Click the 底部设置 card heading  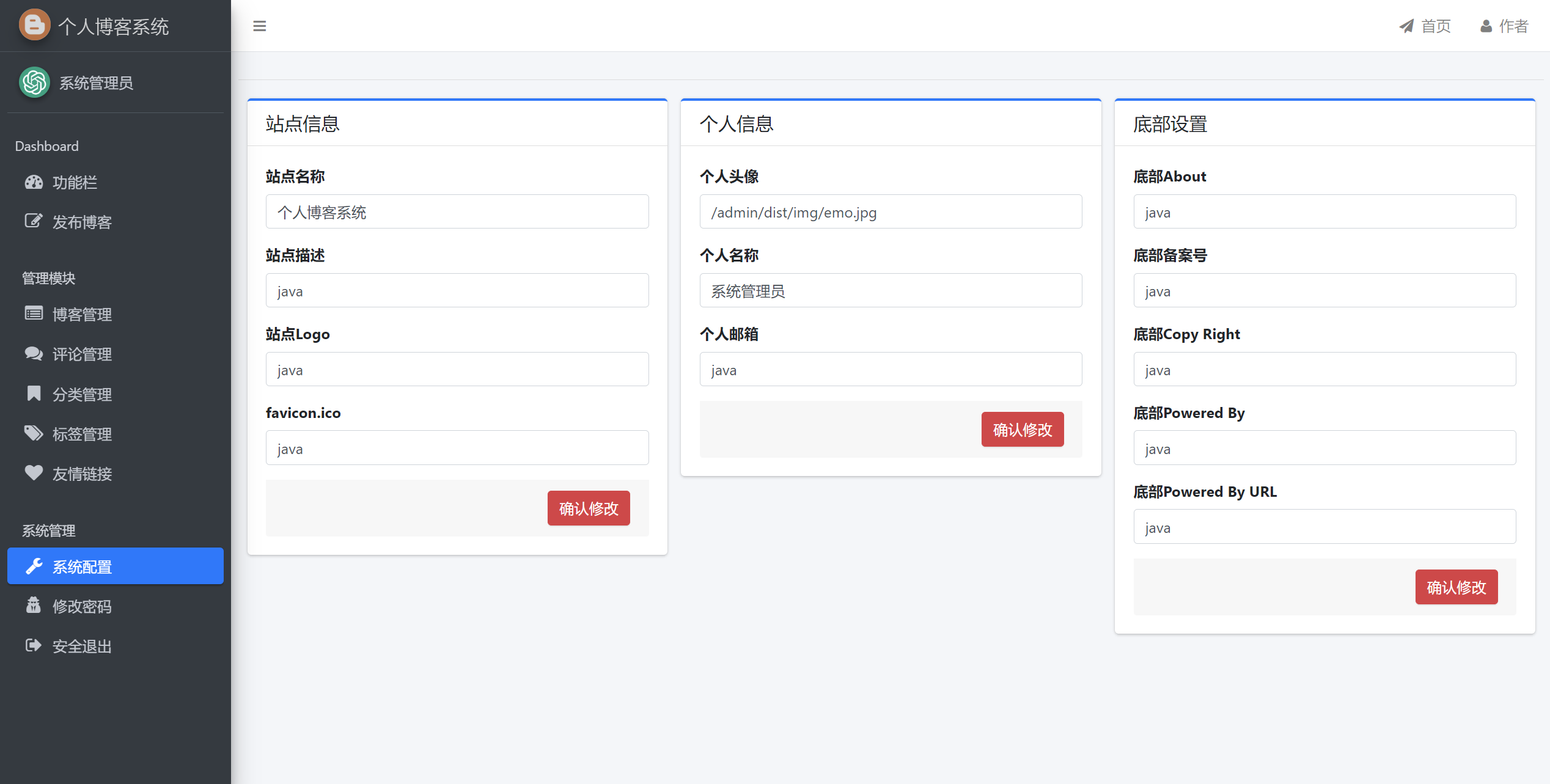pos(1170,124)
